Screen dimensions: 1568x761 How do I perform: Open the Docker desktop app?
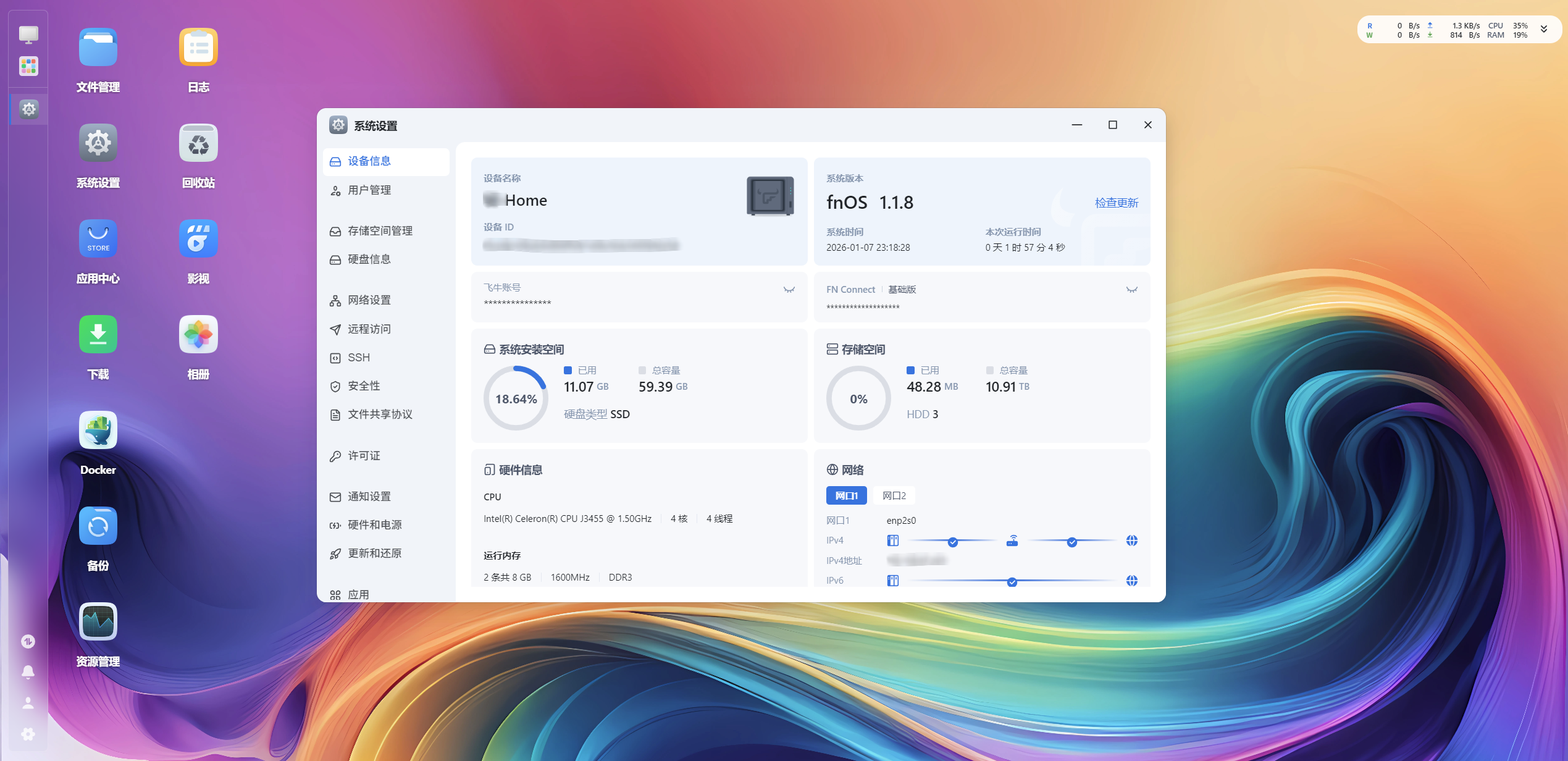coord(98,431)
